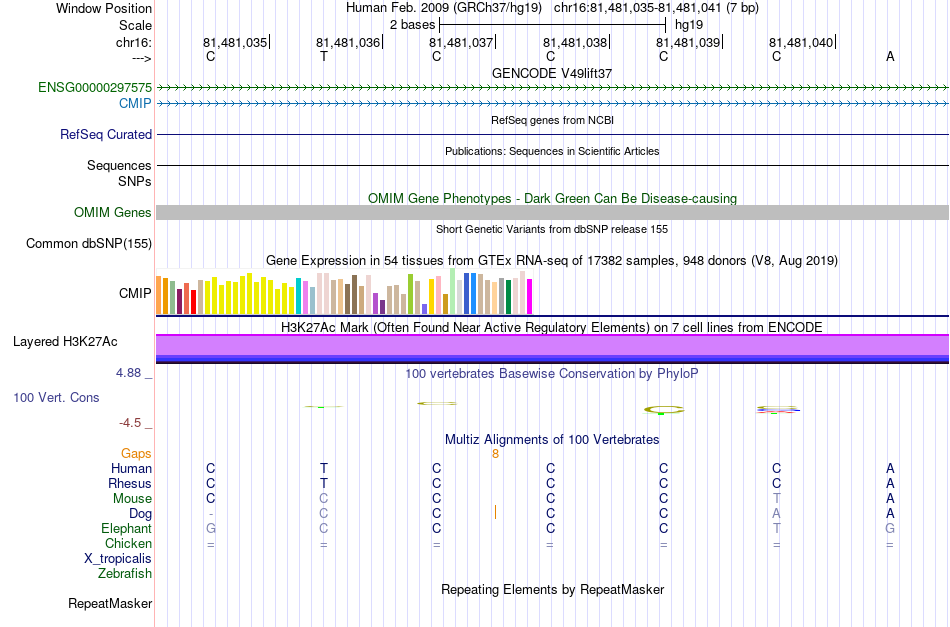Open the X_tropicalis species label

(x=118, y=559)
